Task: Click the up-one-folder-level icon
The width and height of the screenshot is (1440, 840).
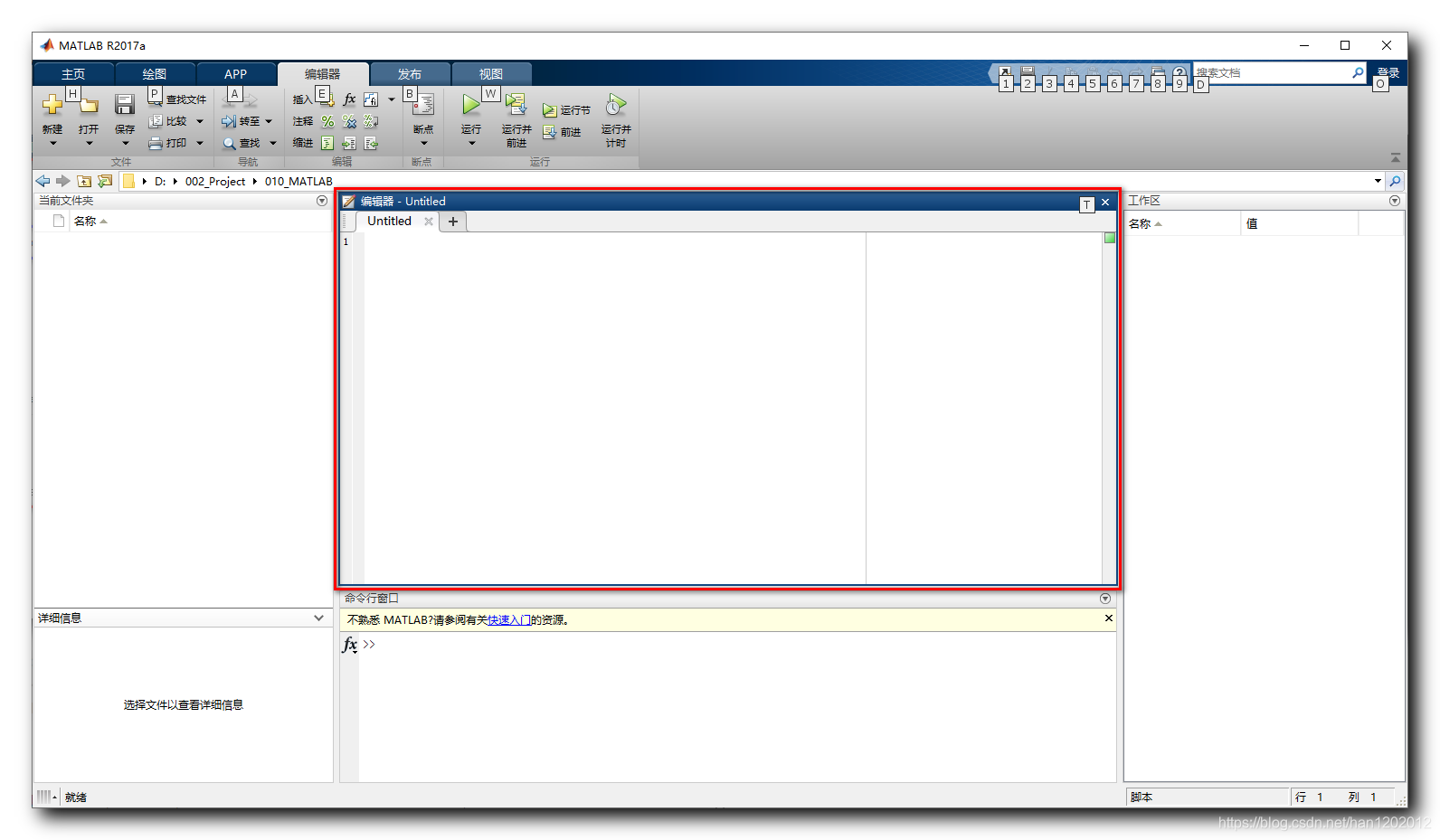Action: 84,182
